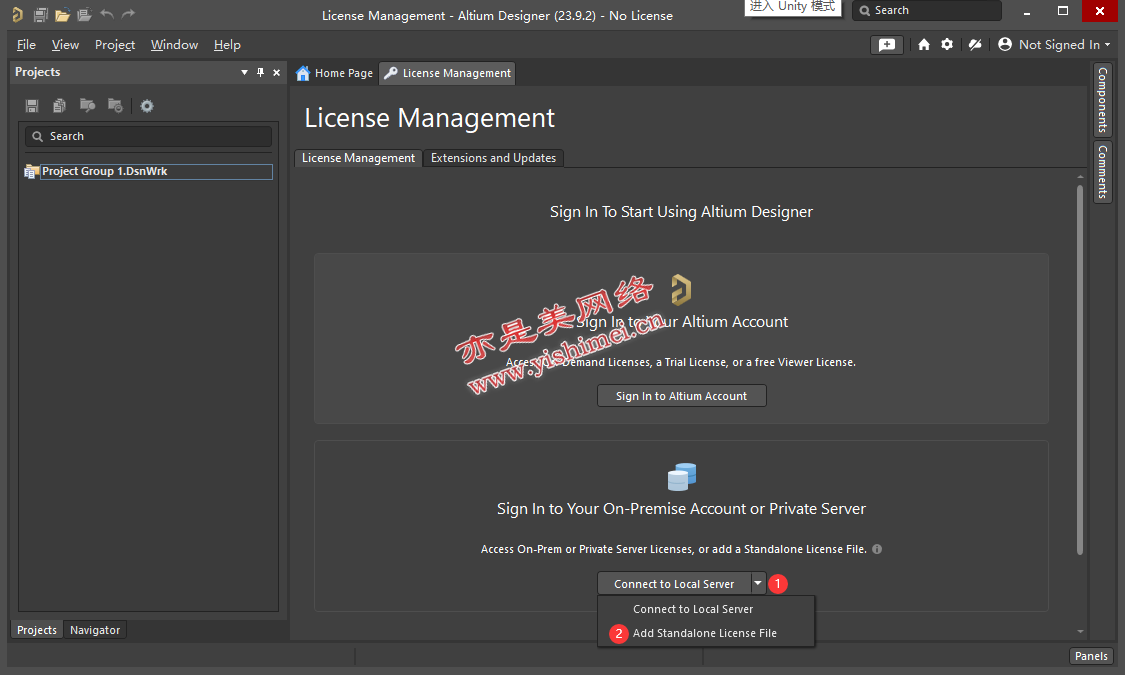The width and height of the screenshot is (1125, 675).
Task: Click the Connect to Local Server button
Action: point(674,584)
